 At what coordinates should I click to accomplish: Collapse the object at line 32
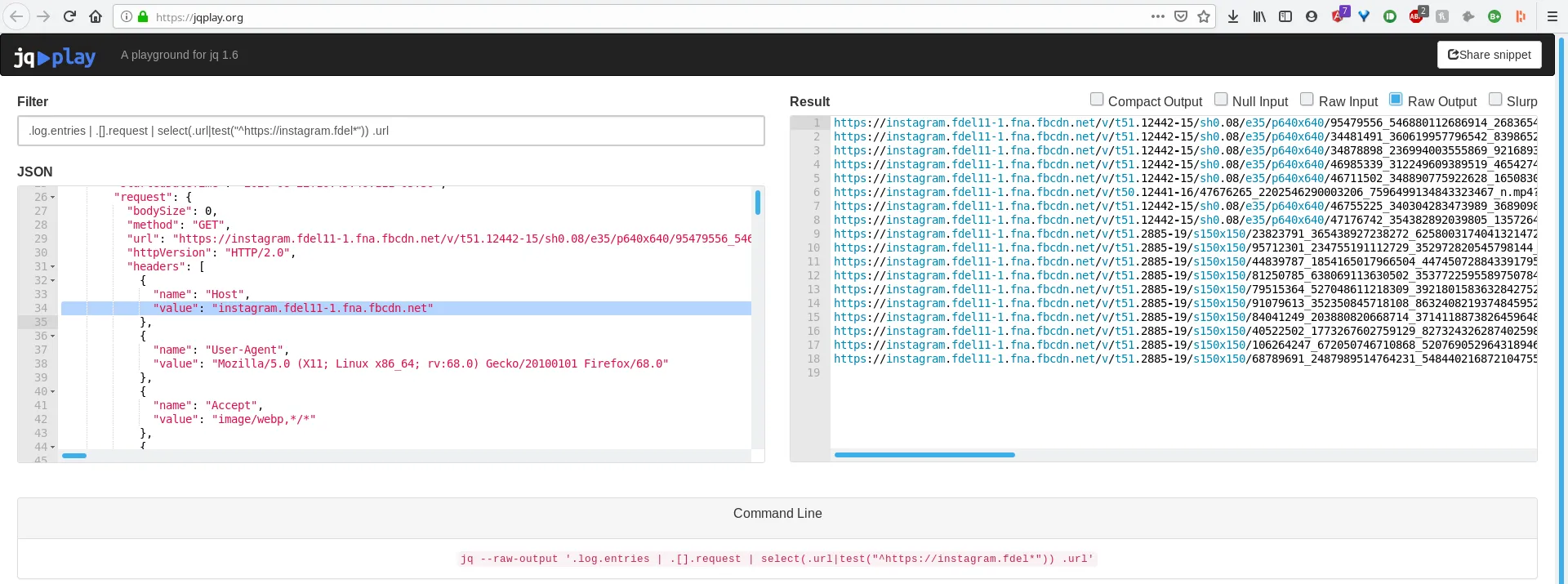[x=53, y=281]
